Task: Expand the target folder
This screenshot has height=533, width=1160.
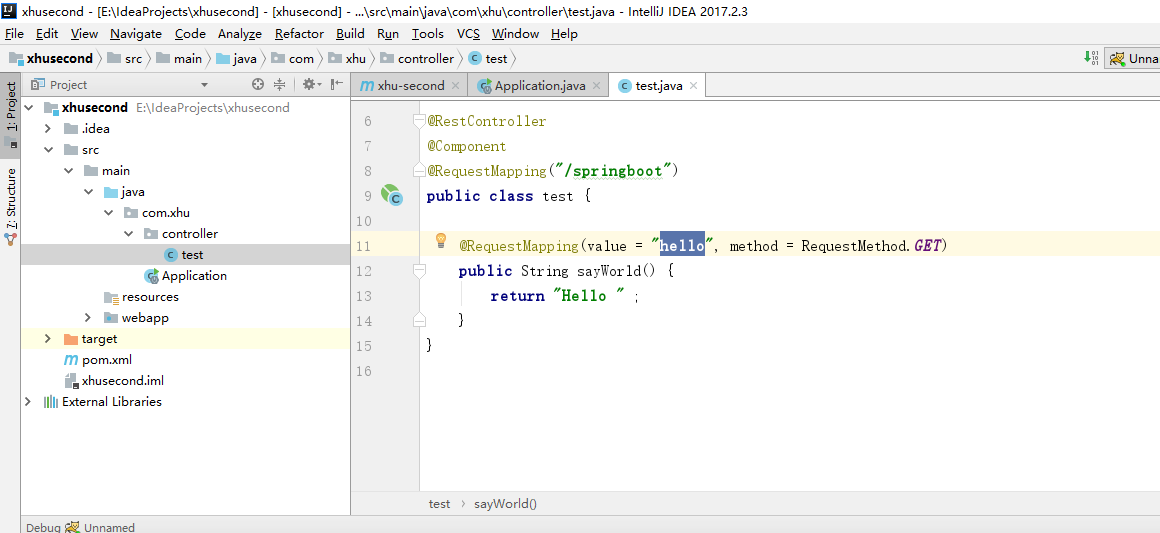Action: pyautogui.click(x=48, y=338)
